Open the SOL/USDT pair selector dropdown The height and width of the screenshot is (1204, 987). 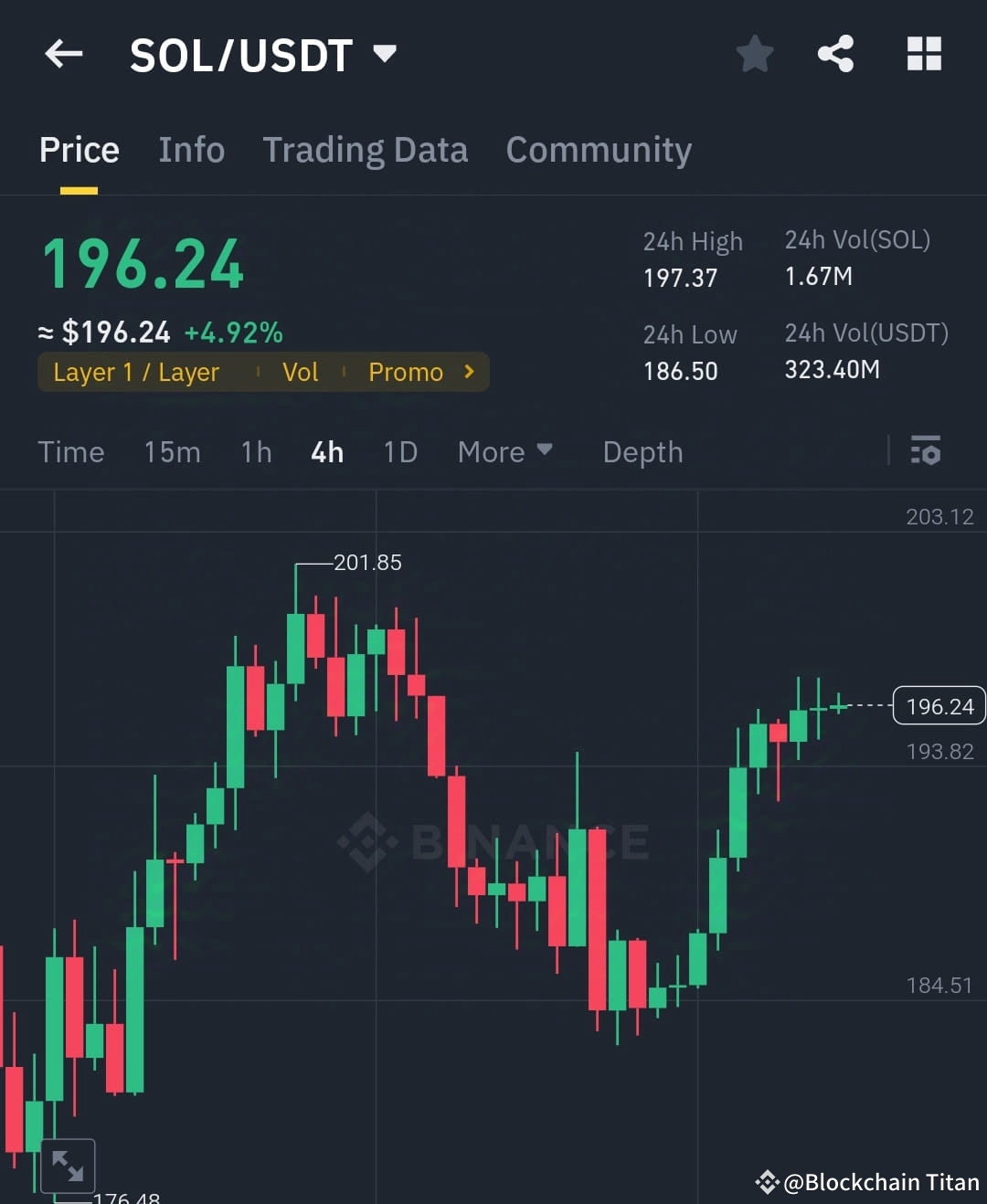(385, 54)
